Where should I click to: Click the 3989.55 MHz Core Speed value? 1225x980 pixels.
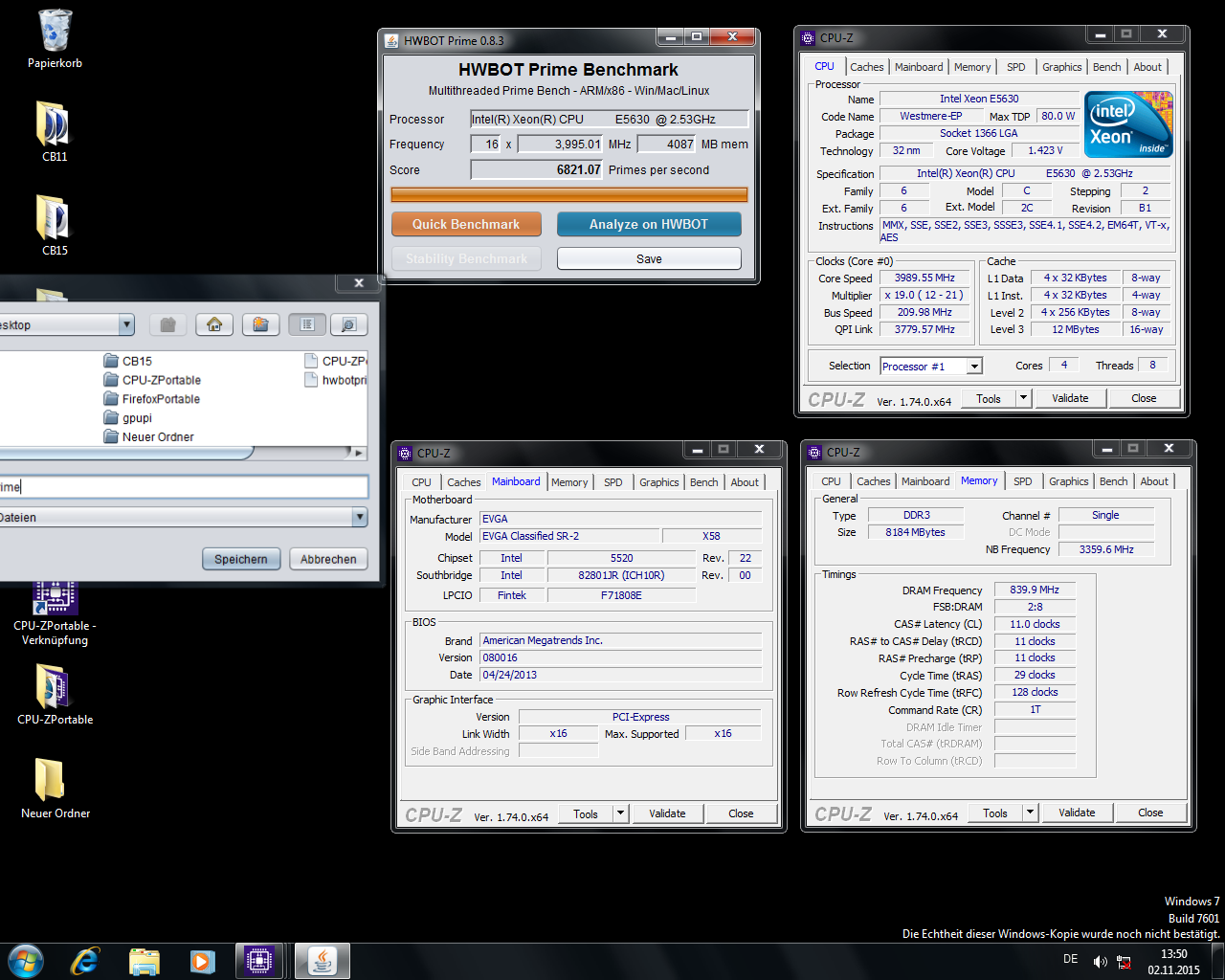point(924,278)
